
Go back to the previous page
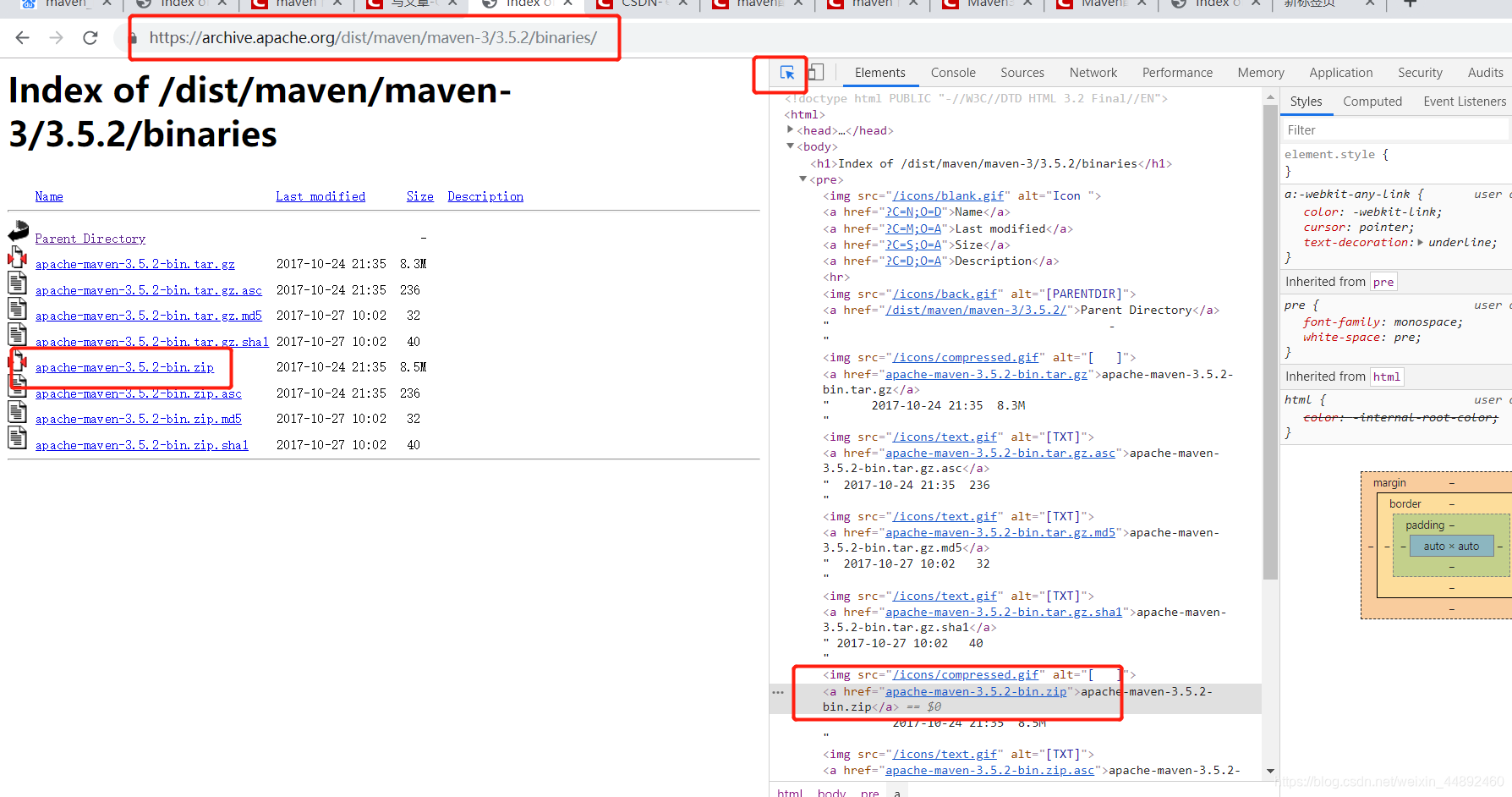tap(23, 37)
